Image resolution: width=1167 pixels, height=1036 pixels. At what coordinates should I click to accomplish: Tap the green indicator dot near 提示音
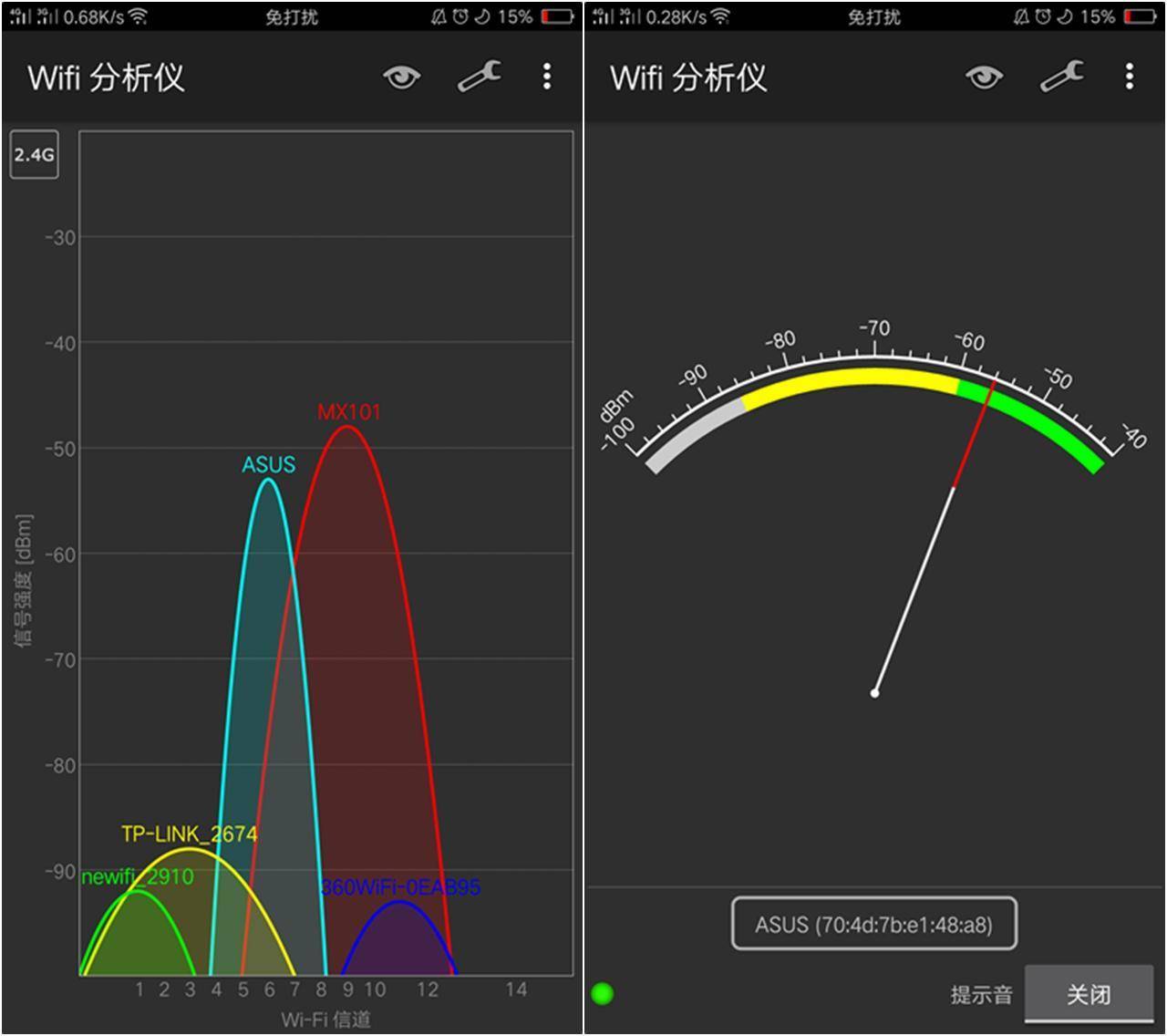(x=602, y=993)
